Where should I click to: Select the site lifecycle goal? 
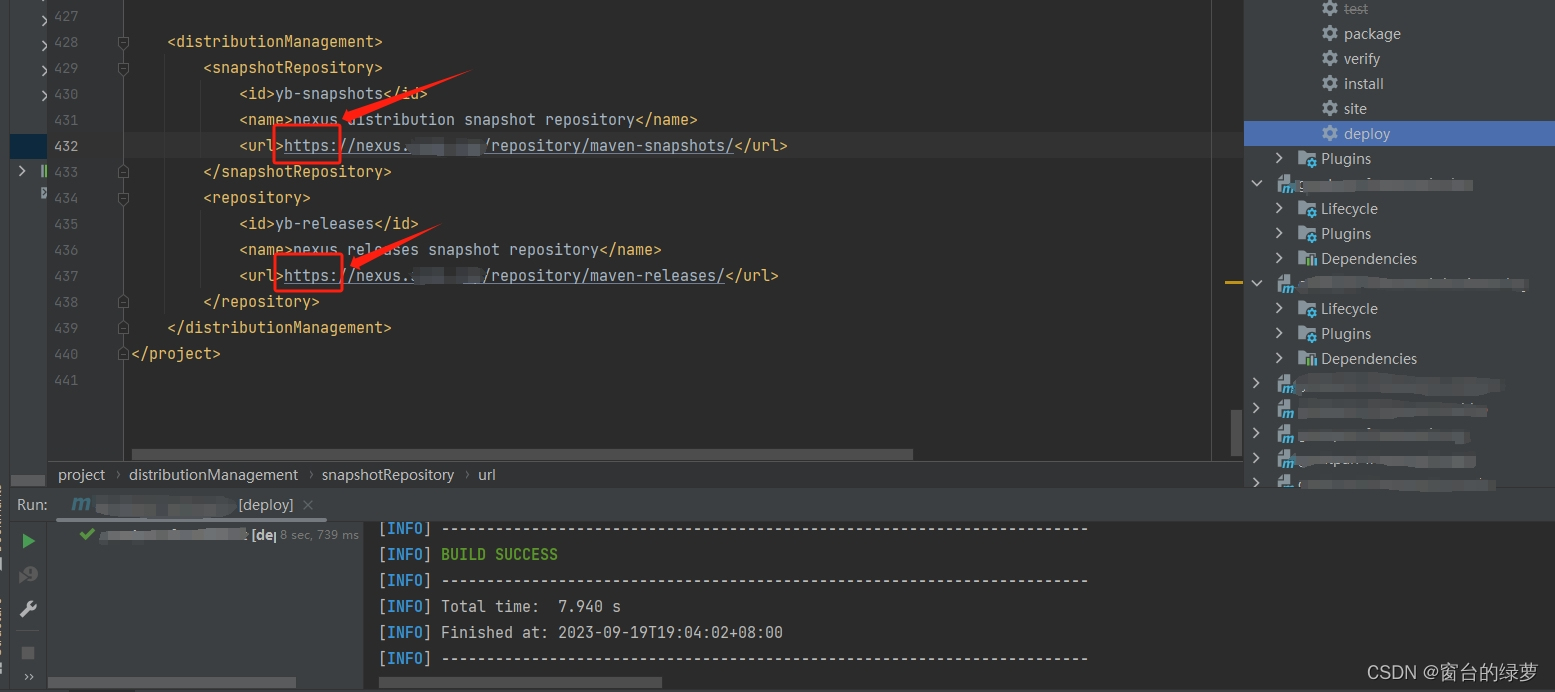tap(1354, 108)
